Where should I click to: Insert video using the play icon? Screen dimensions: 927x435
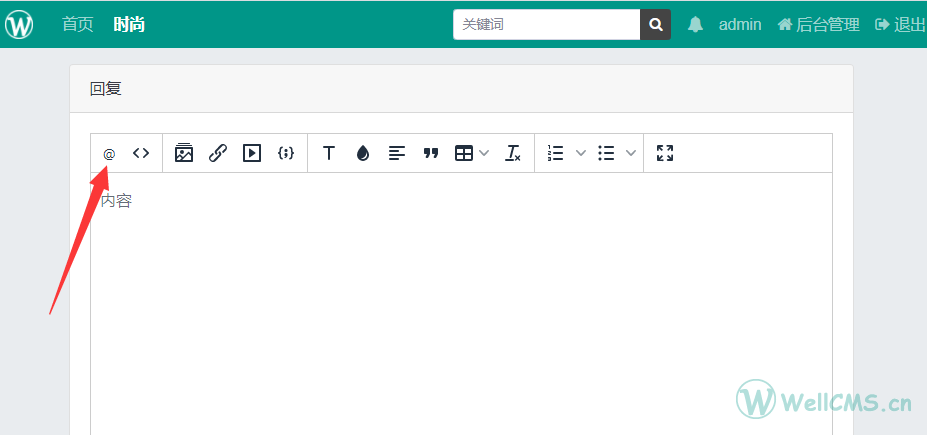252,153
